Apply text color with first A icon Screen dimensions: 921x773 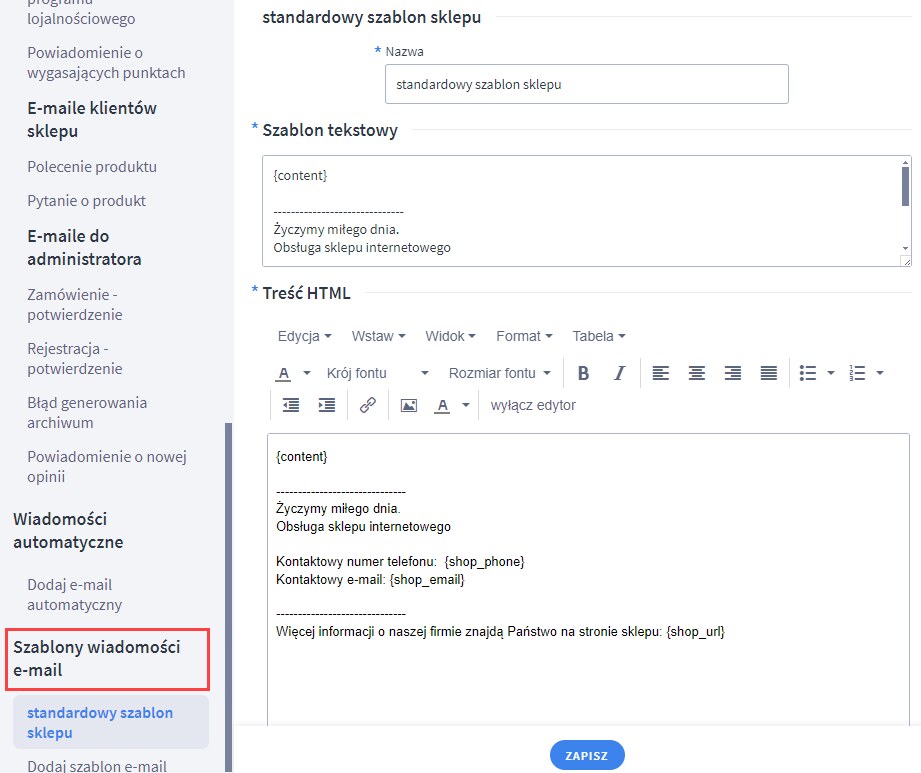click(x=284, y=373)
